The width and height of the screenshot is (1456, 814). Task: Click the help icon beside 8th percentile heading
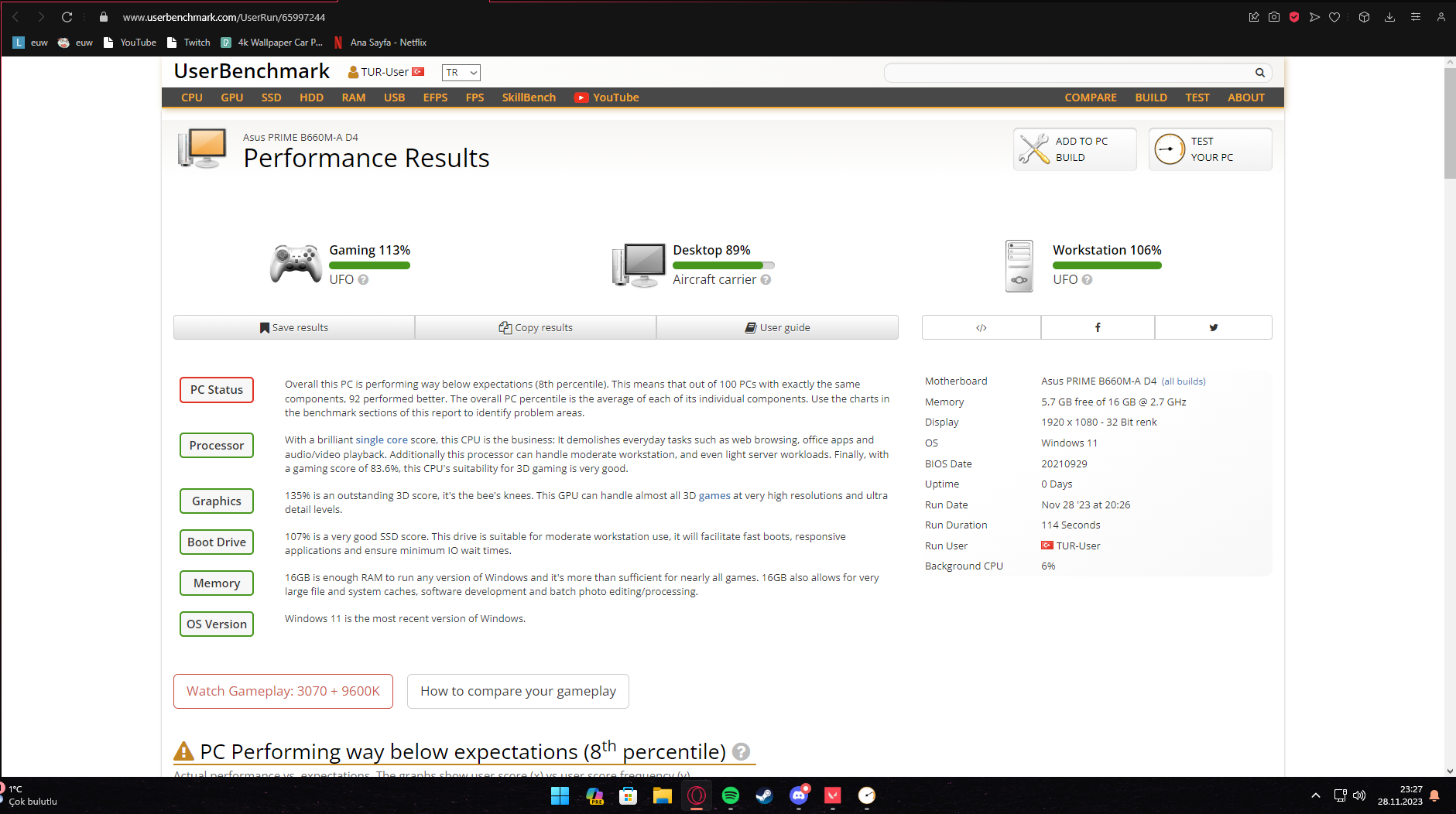[741, 752]
